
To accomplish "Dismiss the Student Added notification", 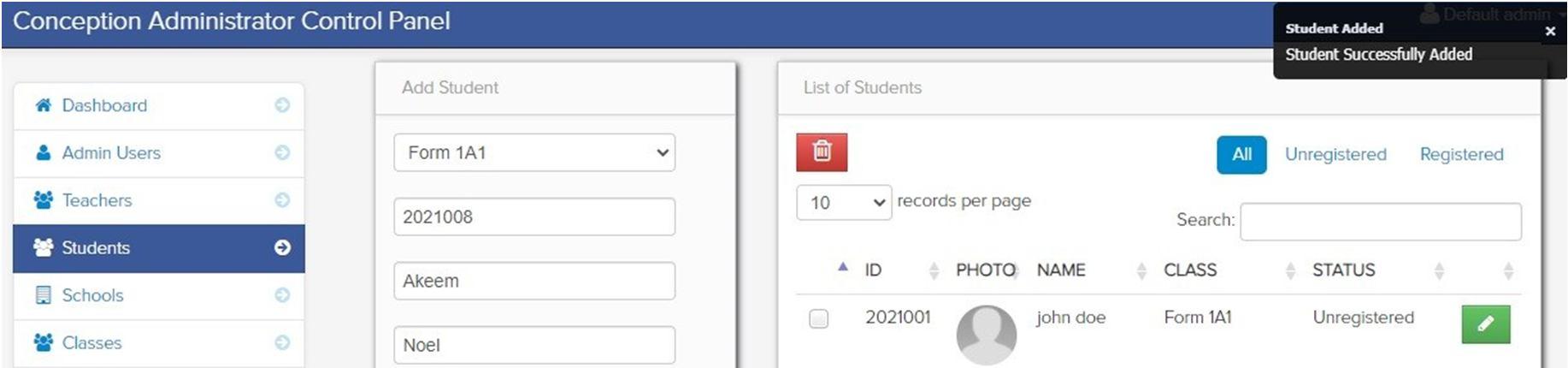I will pyautogui.click(x=1550, y=31).
